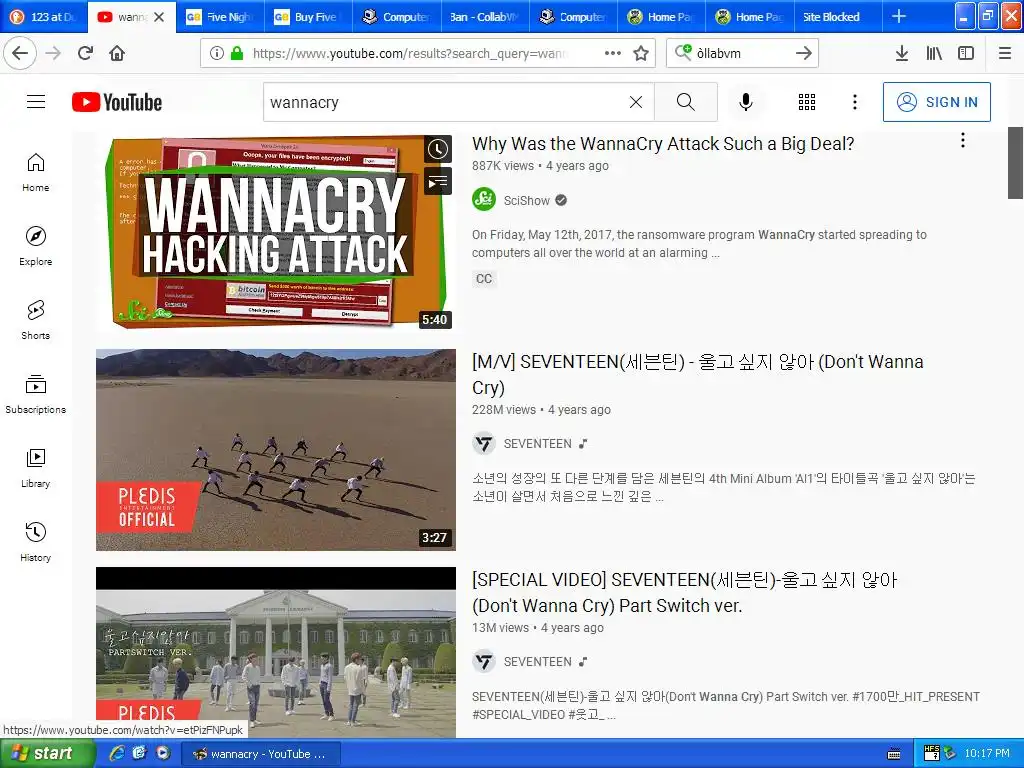Switch to the 'Buy Five' tab
This screenshot has height=768, width=1024.
click(308, 17)
